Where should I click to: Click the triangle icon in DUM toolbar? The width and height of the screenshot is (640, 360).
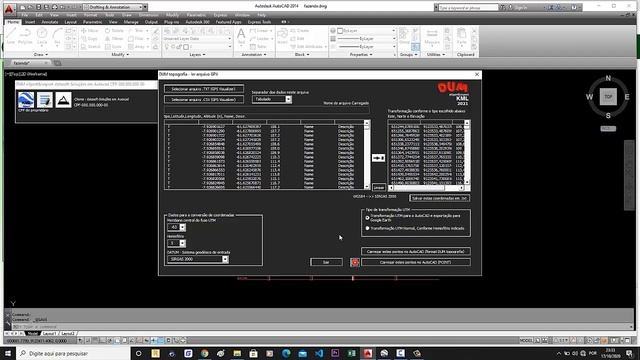63,100
